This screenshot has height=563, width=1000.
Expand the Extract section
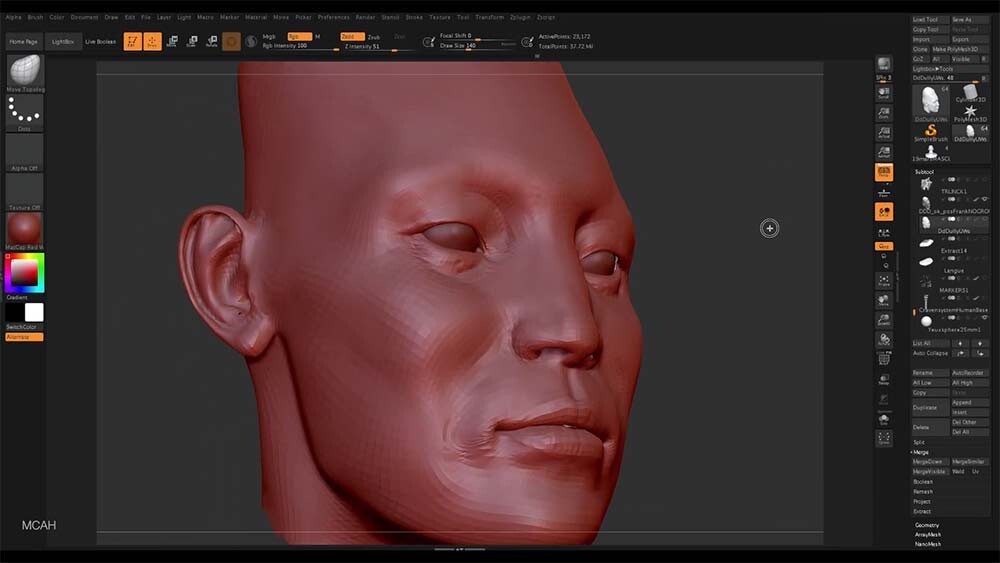tap(922, 511)
